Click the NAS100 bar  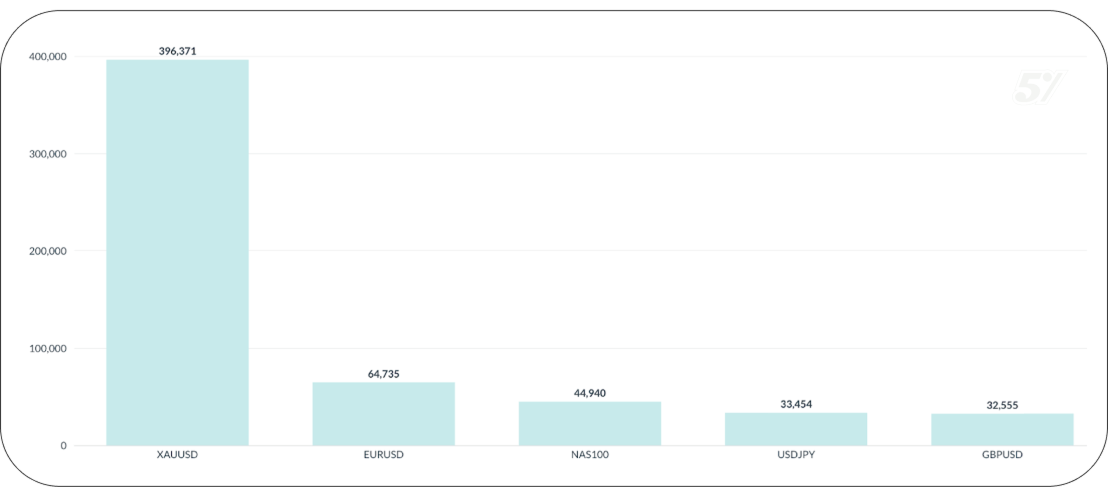[589, 423]
